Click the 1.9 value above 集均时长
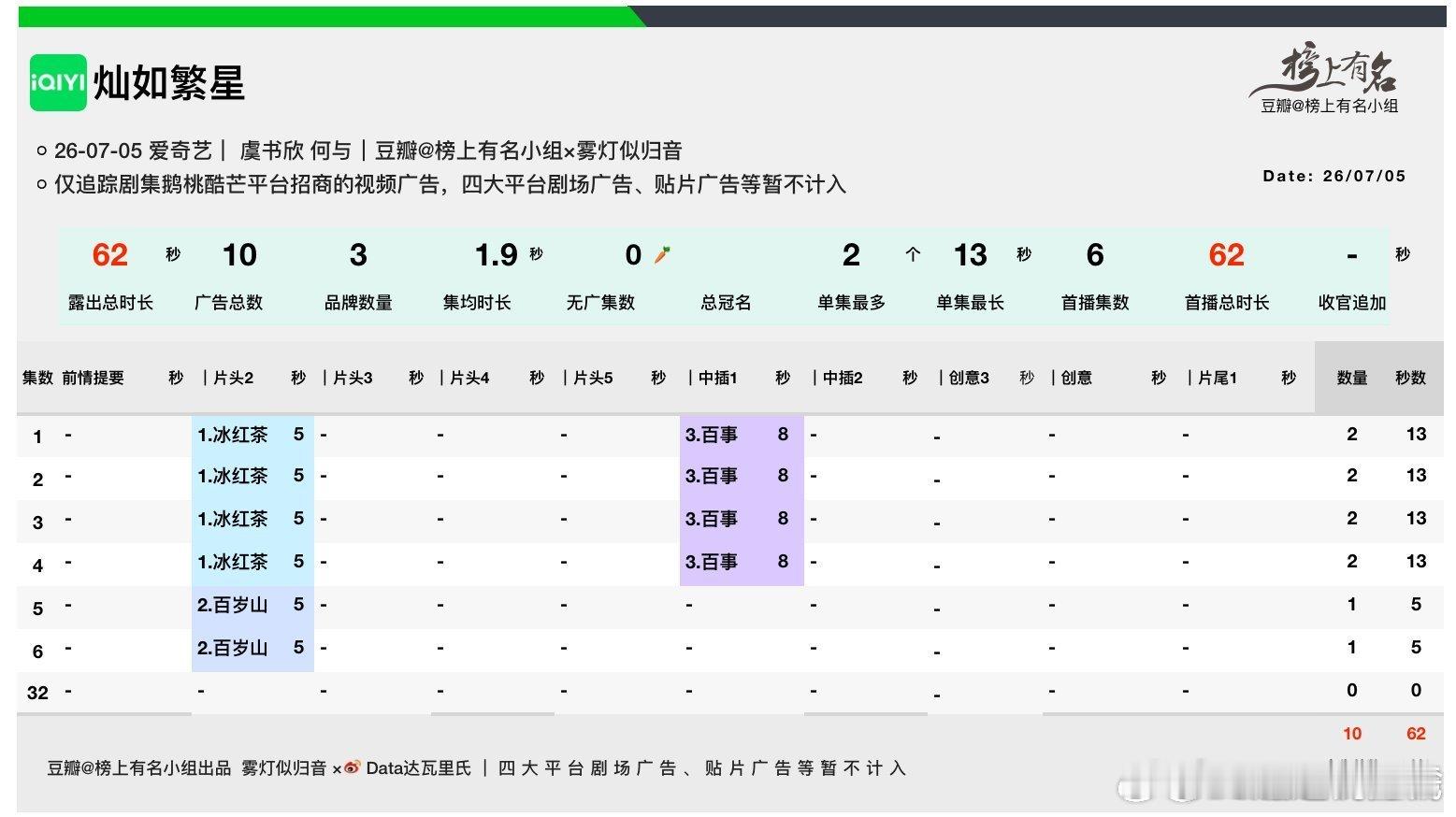This screenshot has width=1456, height=817. pos(496,254)
